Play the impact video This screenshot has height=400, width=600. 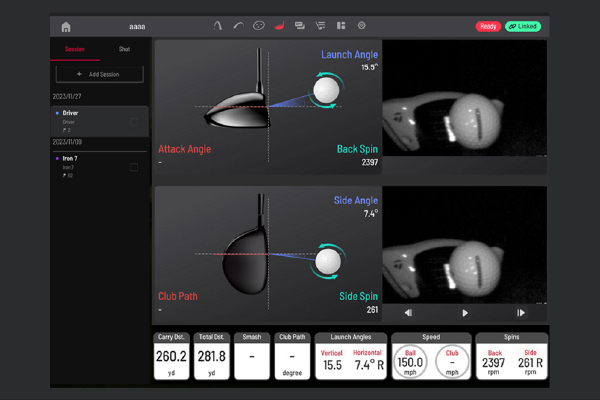464,313
